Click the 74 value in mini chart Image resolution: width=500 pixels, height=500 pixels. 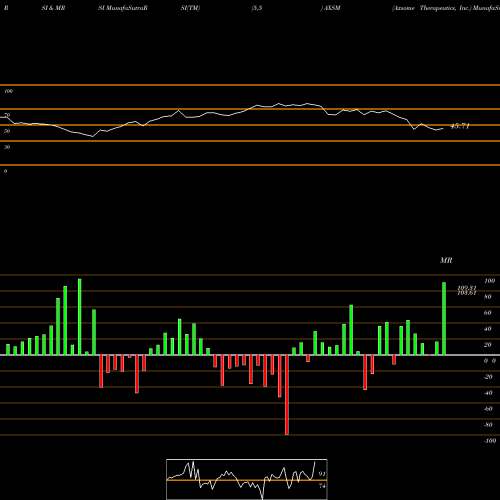pos(322,486)
